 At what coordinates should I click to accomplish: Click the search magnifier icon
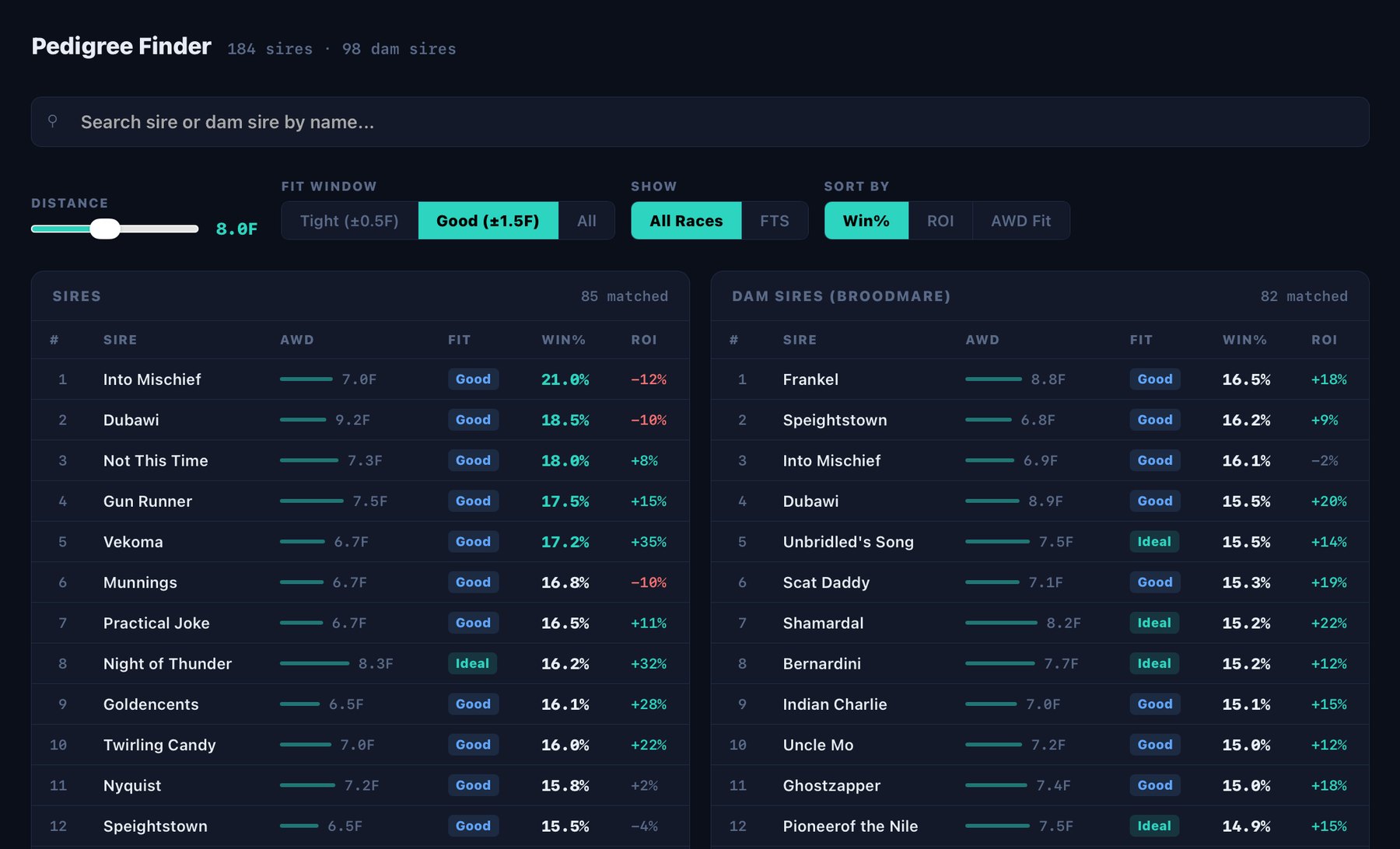[53, 121]
